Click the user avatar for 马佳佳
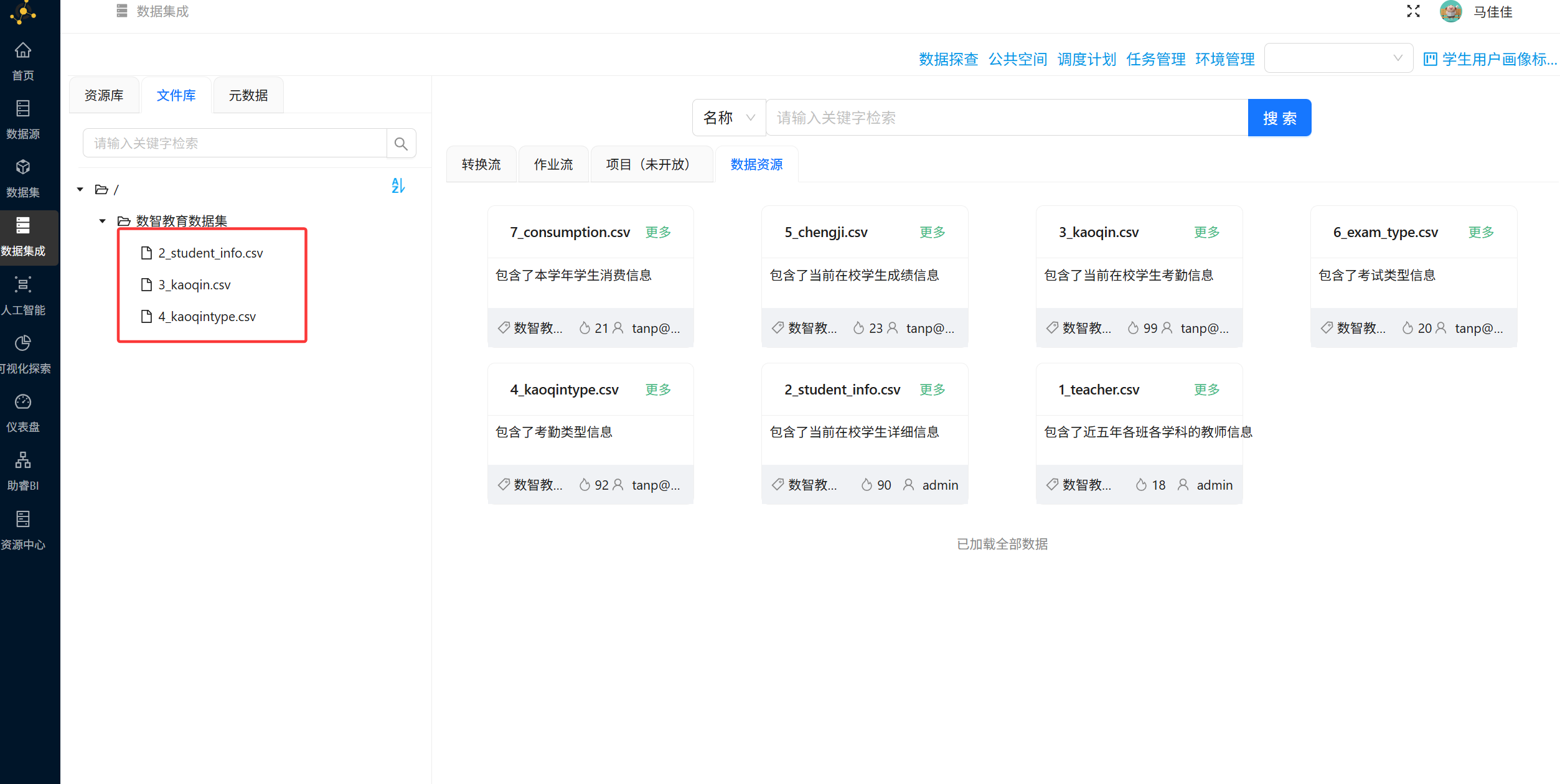This screenshot has width=1560, height=784. (1450, 11)
